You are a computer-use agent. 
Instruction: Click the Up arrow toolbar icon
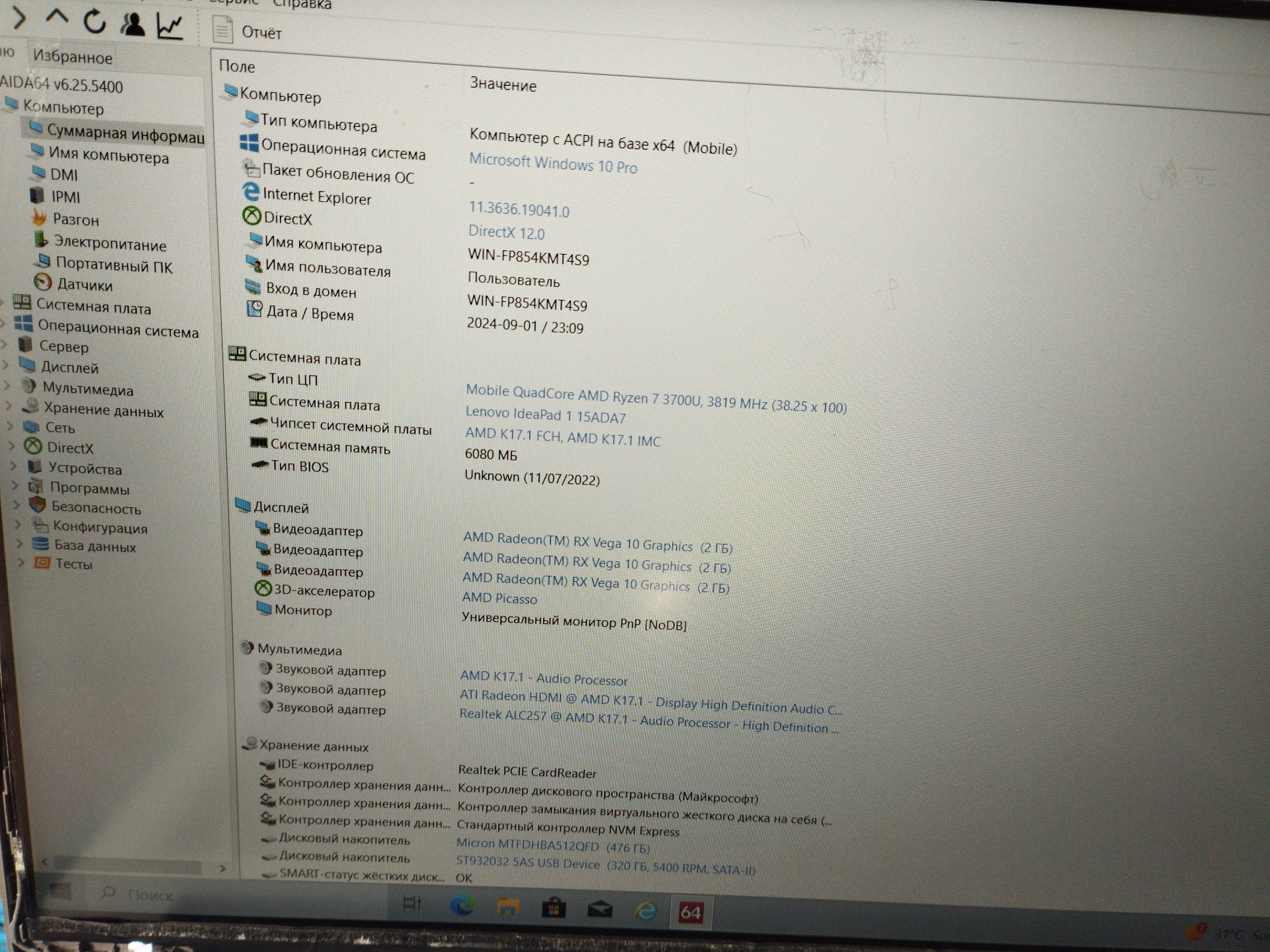click(57, 18)
